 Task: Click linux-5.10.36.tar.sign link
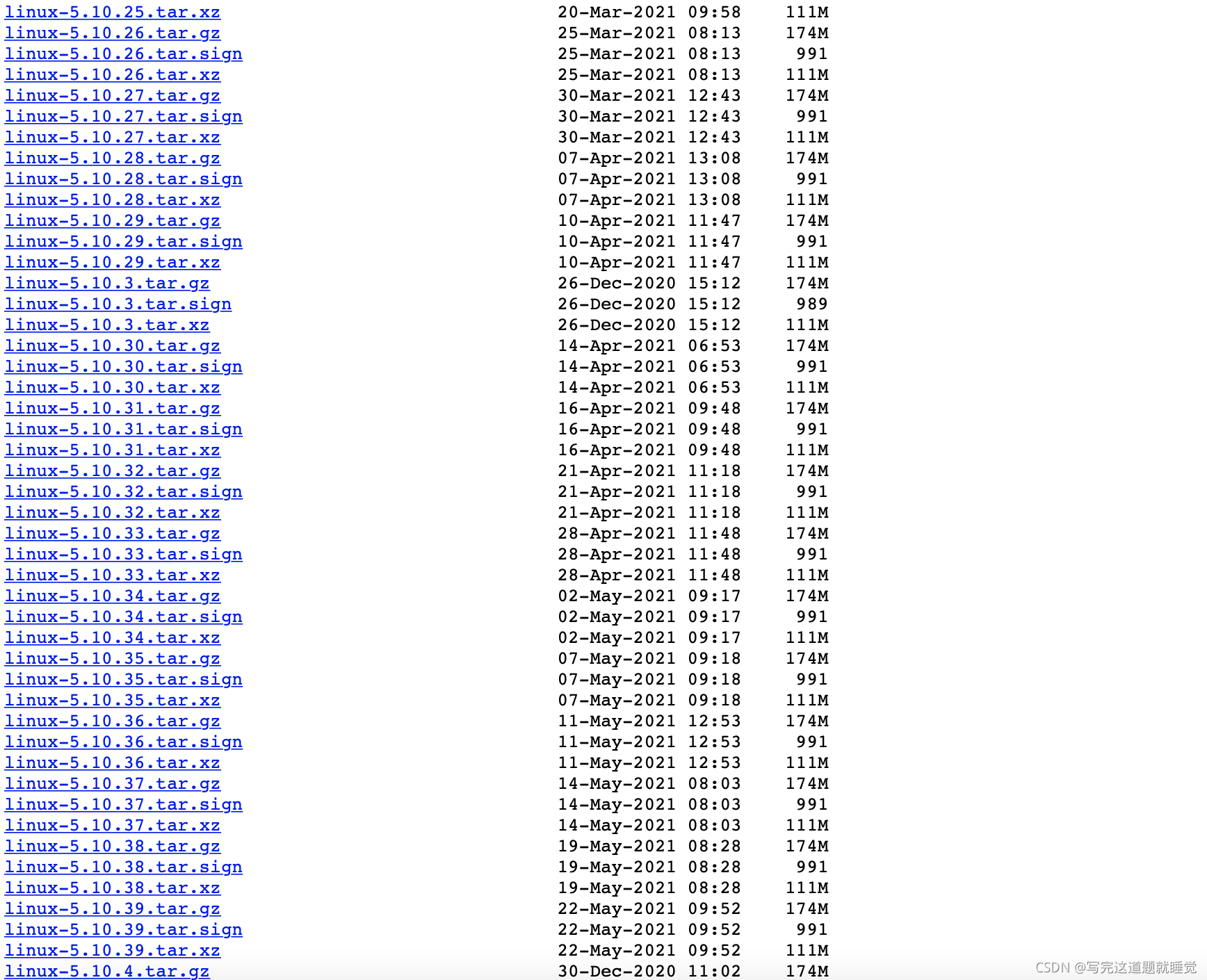124,742
